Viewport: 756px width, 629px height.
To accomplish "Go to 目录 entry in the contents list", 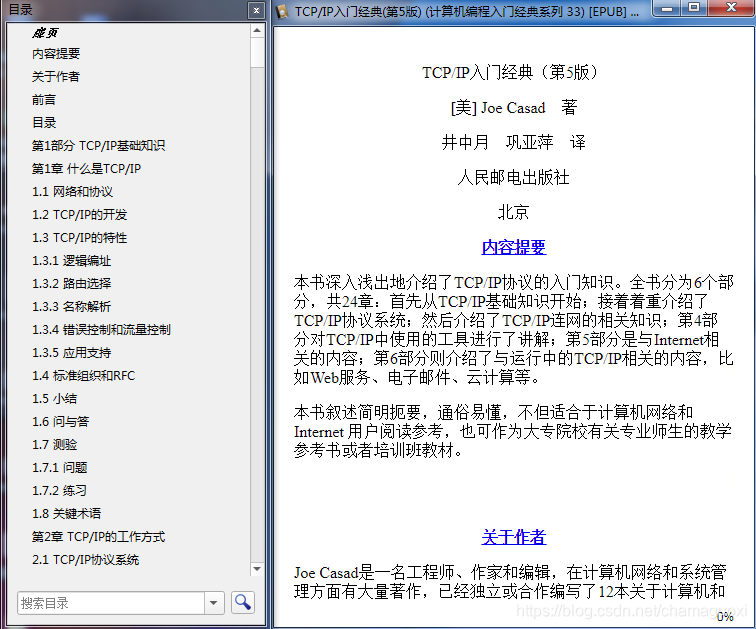I will point(44,122).
